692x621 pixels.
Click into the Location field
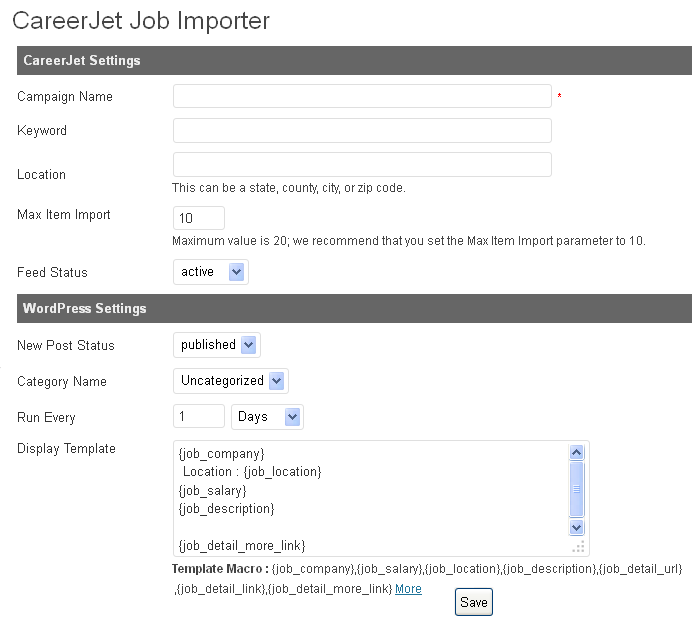tap(362, 165)
